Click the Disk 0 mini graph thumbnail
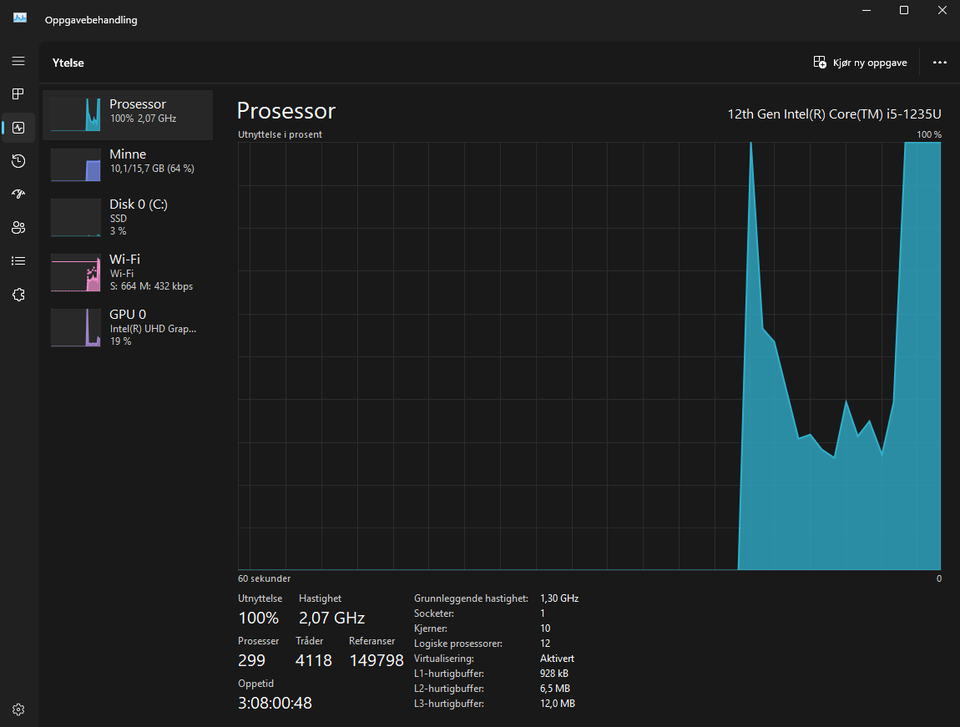The height and width of the screenshot is (727, 960). click(76, 217)
